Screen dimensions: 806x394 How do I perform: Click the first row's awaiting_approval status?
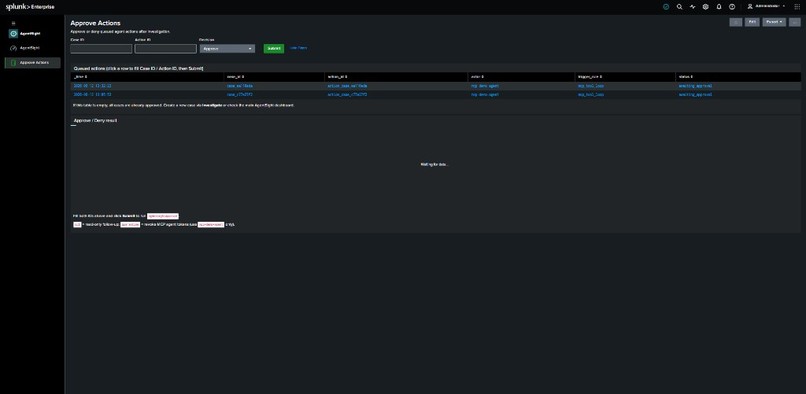click(695, 86)
